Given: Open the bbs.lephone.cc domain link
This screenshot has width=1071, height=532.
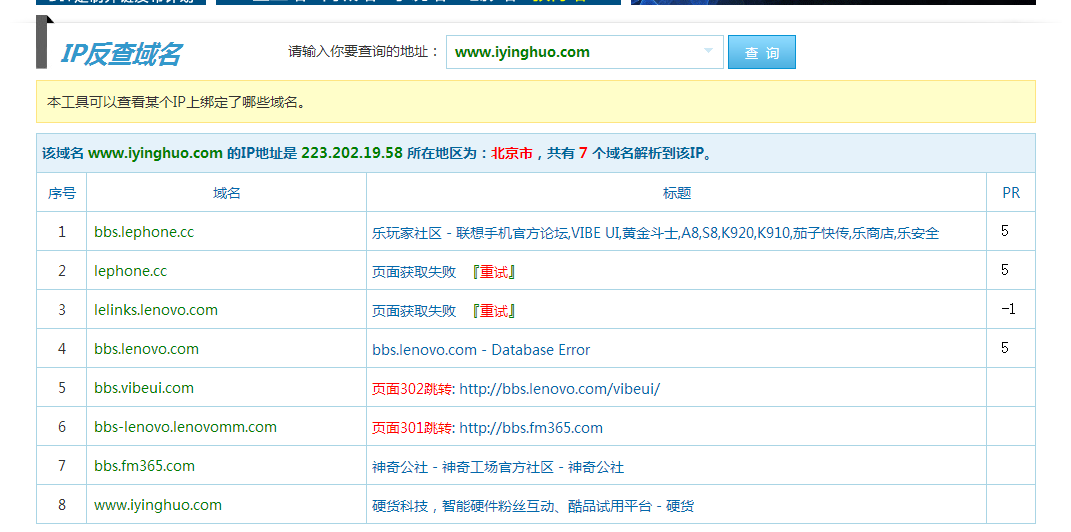Looking at the screenshot, I should coord(144,232).
